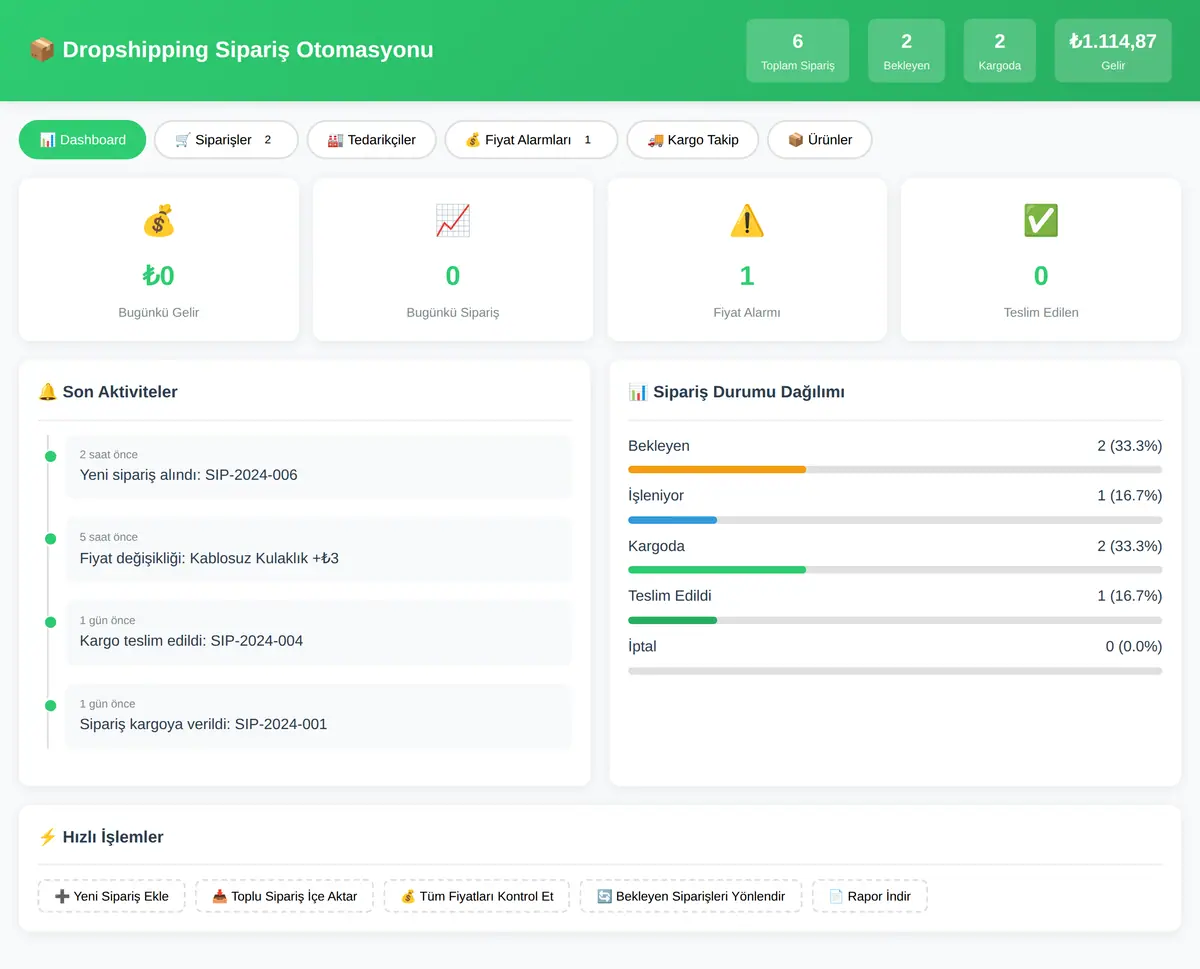Click the green Kargoda progress bar
Image resolution: width=1200 pixels, height=969 pixels.
[x=717, y=570]
